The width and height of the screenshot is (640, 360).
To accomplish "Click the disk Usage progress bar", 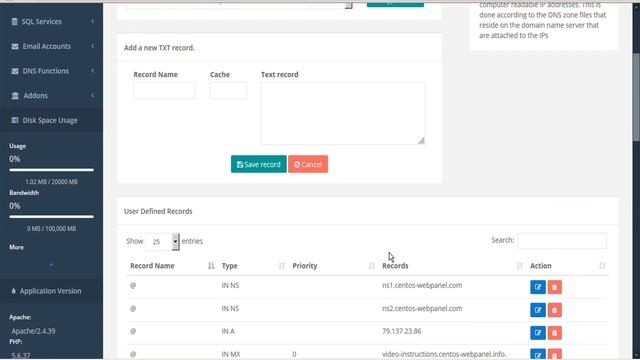I will coord(51,170).
